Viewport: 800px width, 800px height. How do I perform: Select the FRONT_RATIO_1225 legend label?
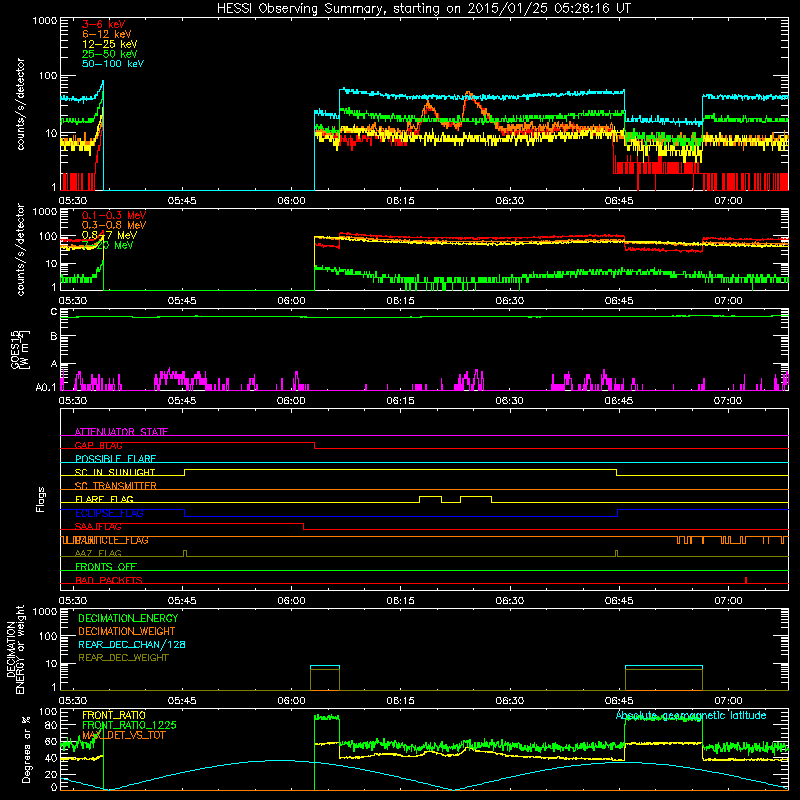coord(129,725)
